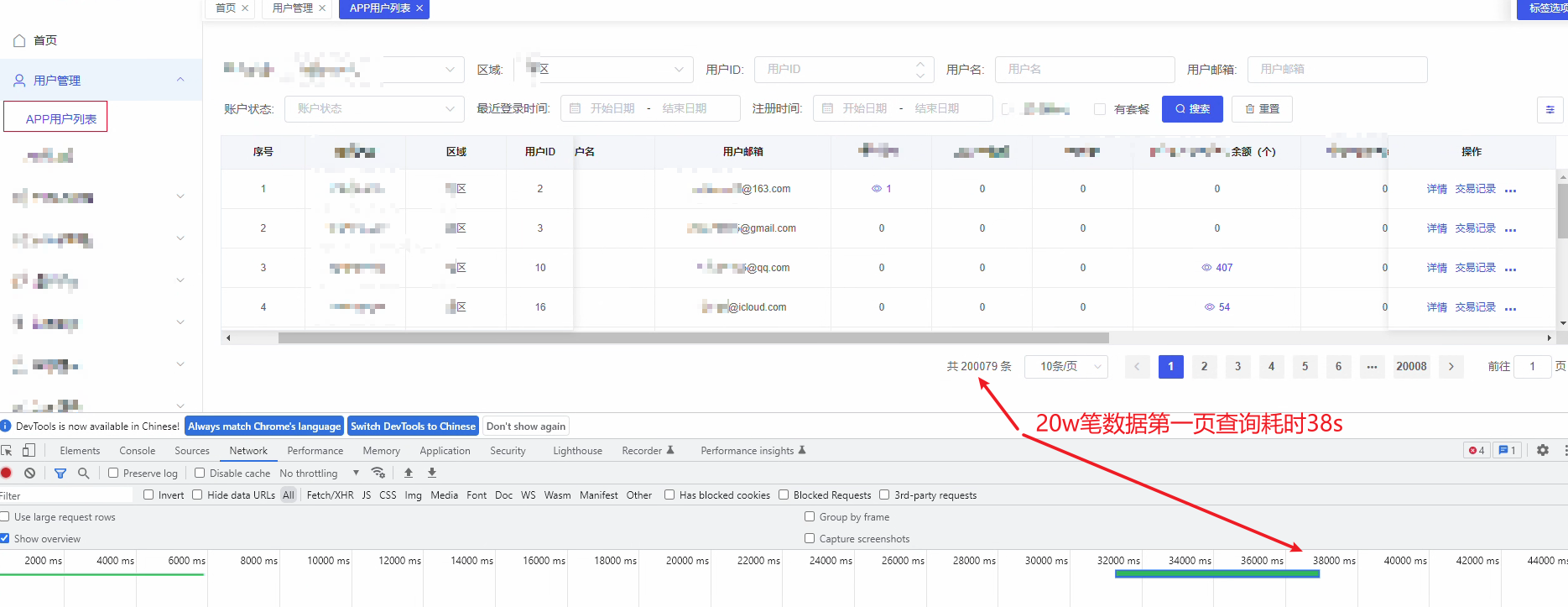Check the Disable cache option

point(200,474)
